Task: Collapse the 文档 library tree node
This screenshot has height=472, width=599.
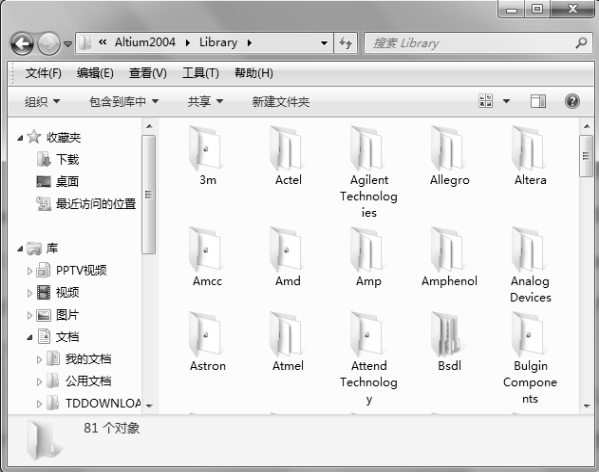Action: 30,338
